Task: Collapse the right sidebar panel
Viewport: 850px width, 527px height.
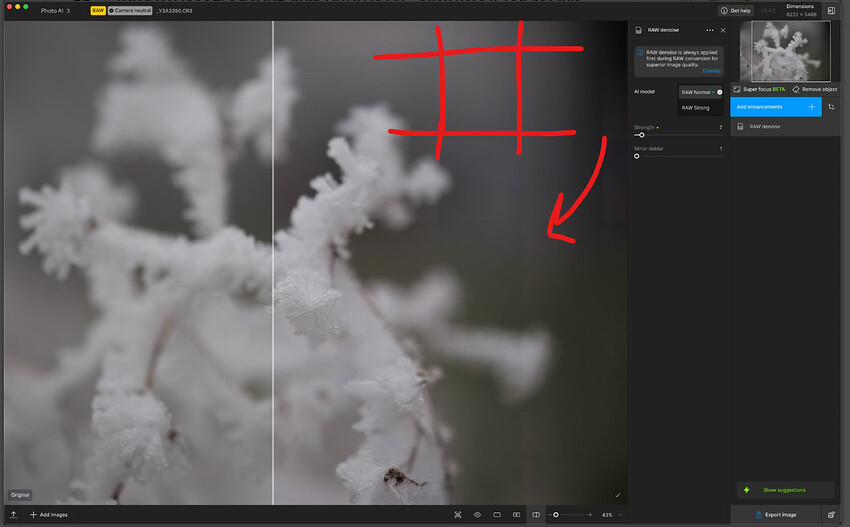Action: point(831,10)
